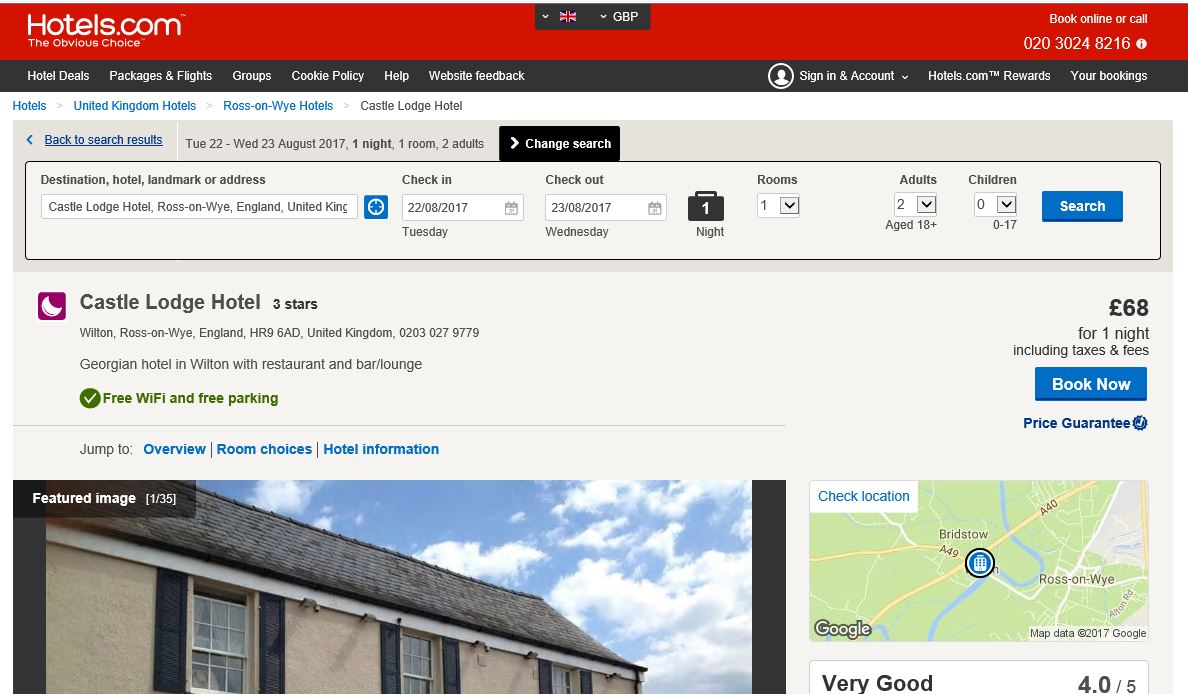
Task: Open Hotels.com Rewards page
Action: pyautogui.click(x=989, y=76)
